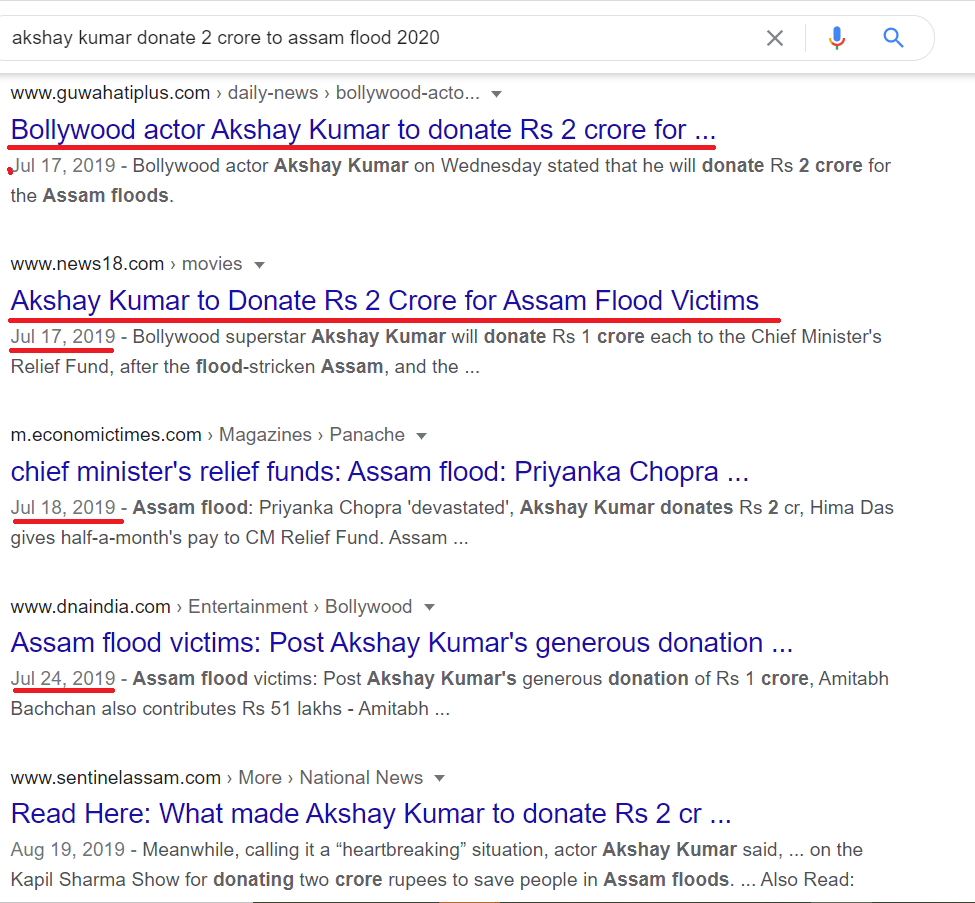Click the www.news18.com movies breadcrumb
The width and height of the screenshot is (975, 903).
(x=126, y=264)
